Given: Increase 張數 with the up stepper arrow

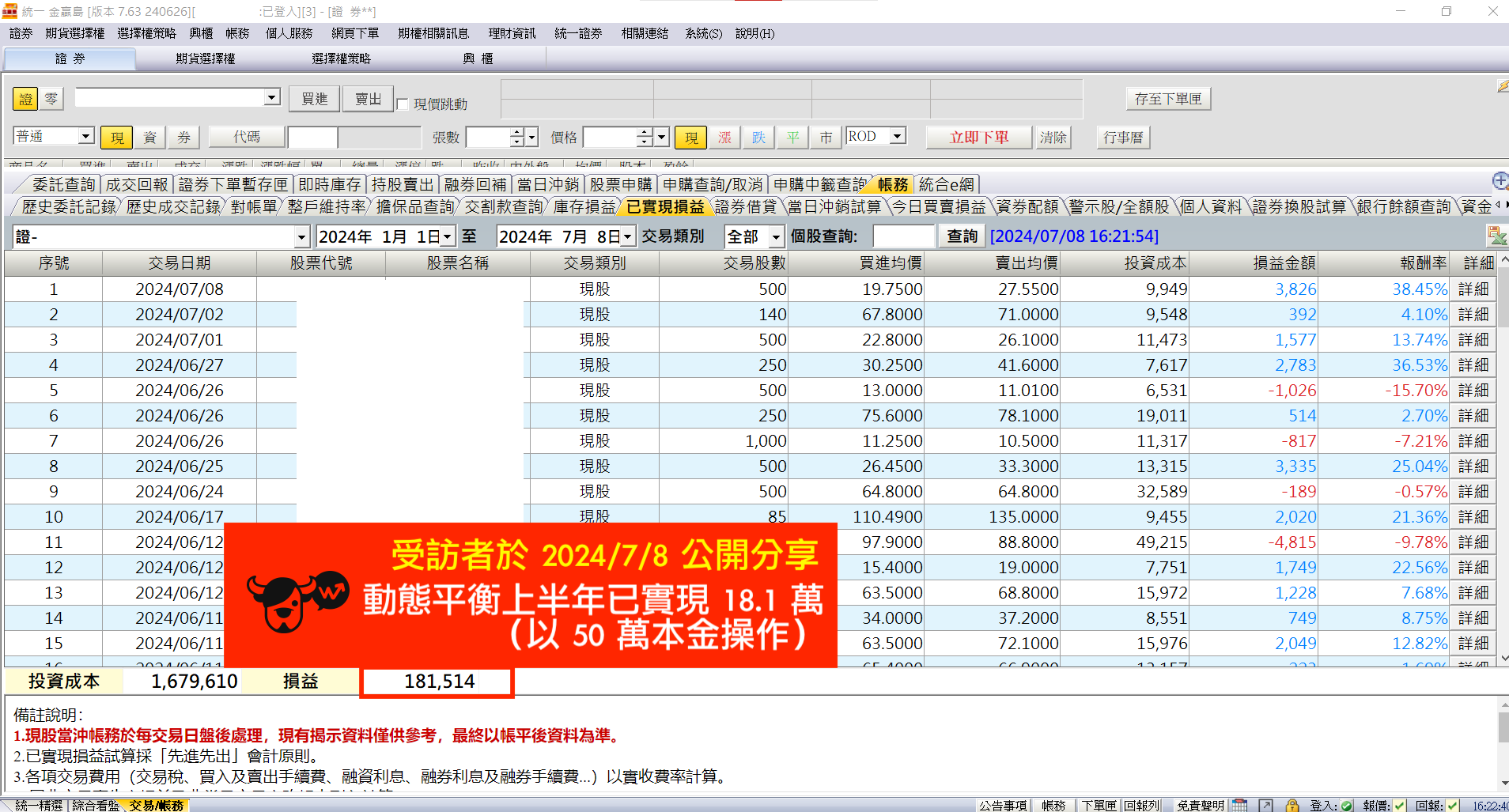Looking at the screenshot, I should (517, 132).
